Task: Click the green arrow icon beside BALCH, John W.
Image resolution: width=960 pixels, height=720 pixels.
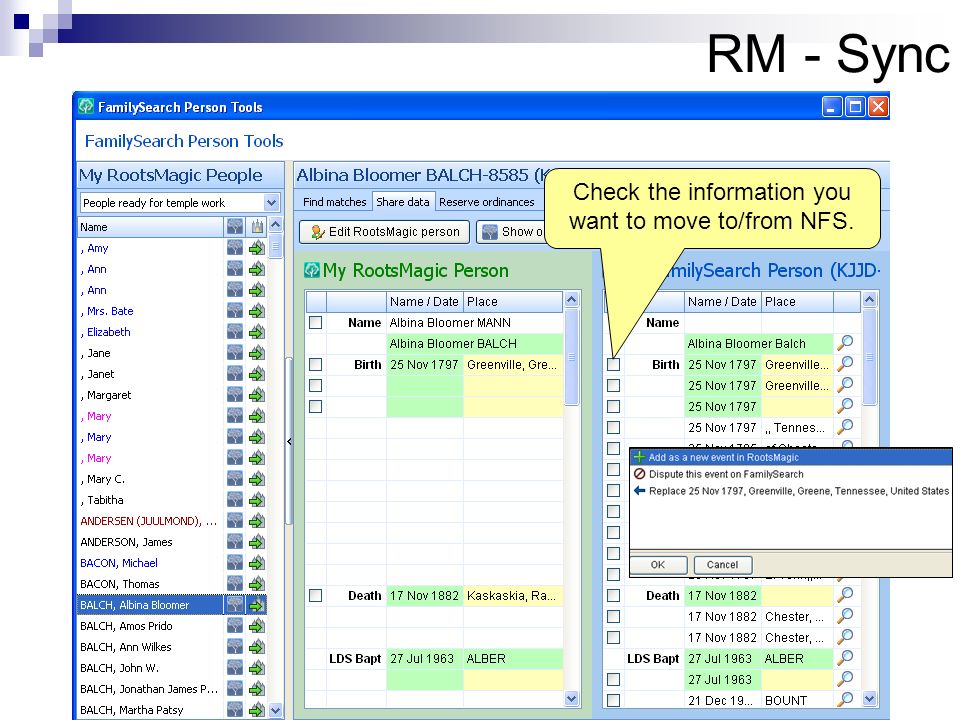Action: coord(257,669)
